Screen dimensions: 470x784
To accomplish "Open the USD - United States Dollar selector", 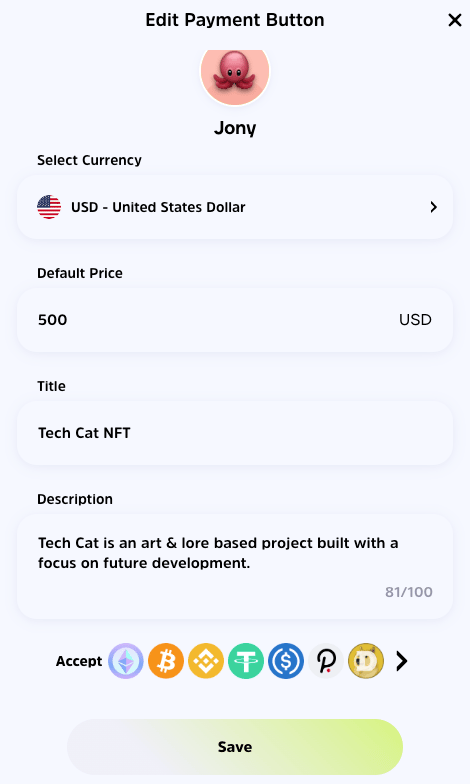I will (x=235, y=207).
